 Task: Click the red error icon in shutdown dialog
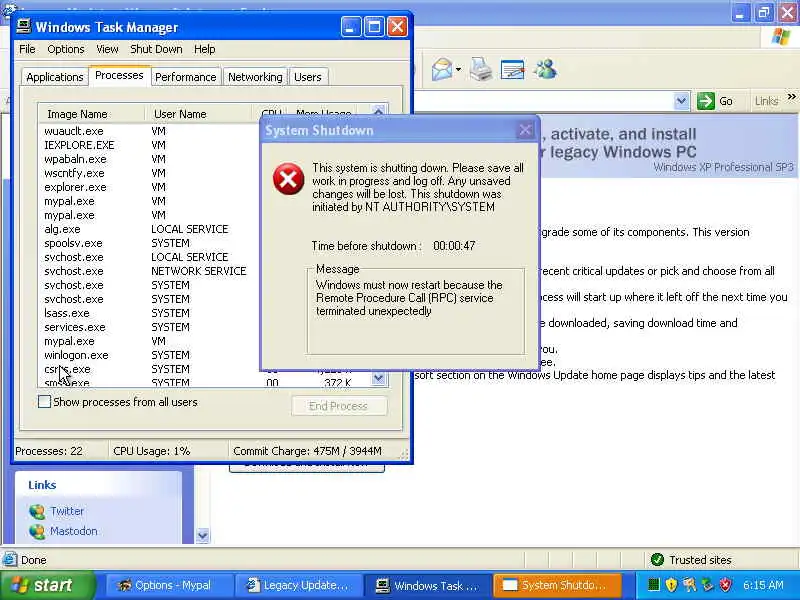pyautogui.click(x=288, y=179)
